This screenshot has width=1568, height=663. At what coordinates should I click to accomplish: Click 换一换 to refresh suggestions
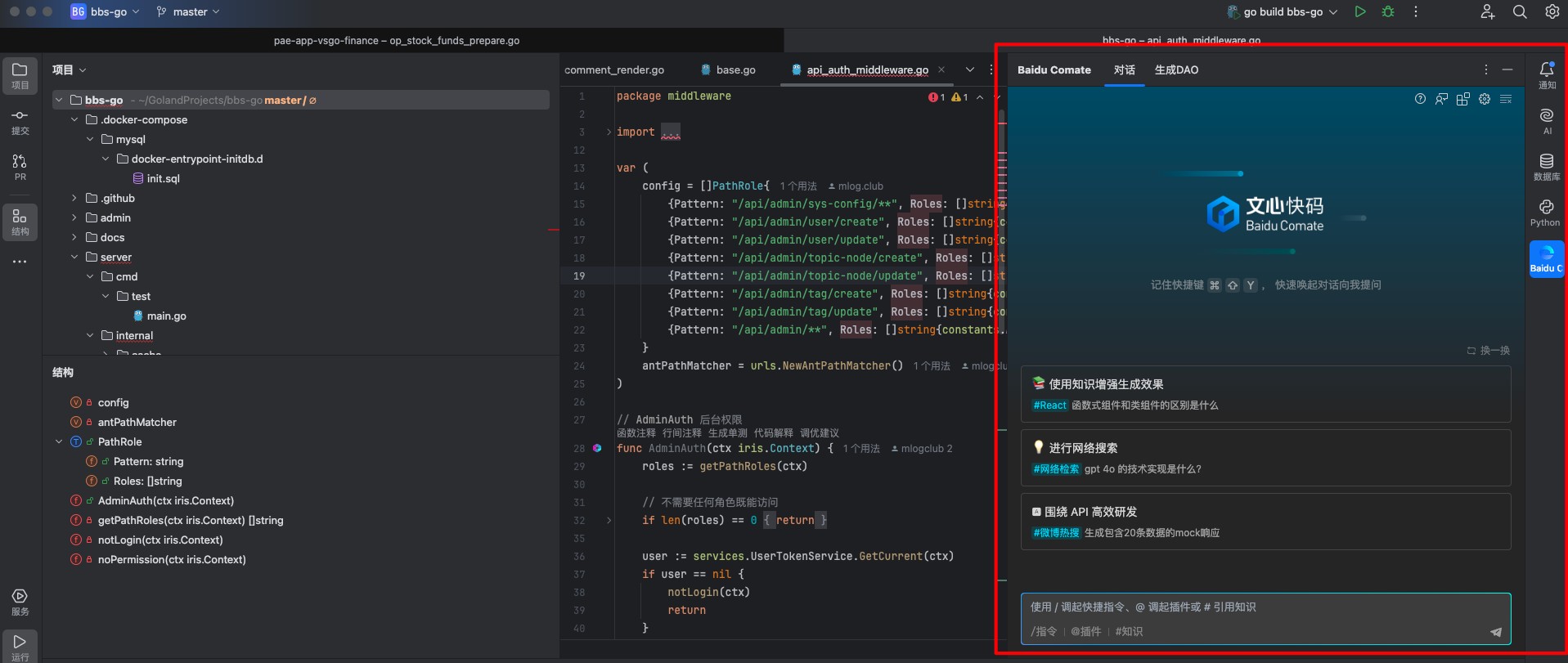1489,350
